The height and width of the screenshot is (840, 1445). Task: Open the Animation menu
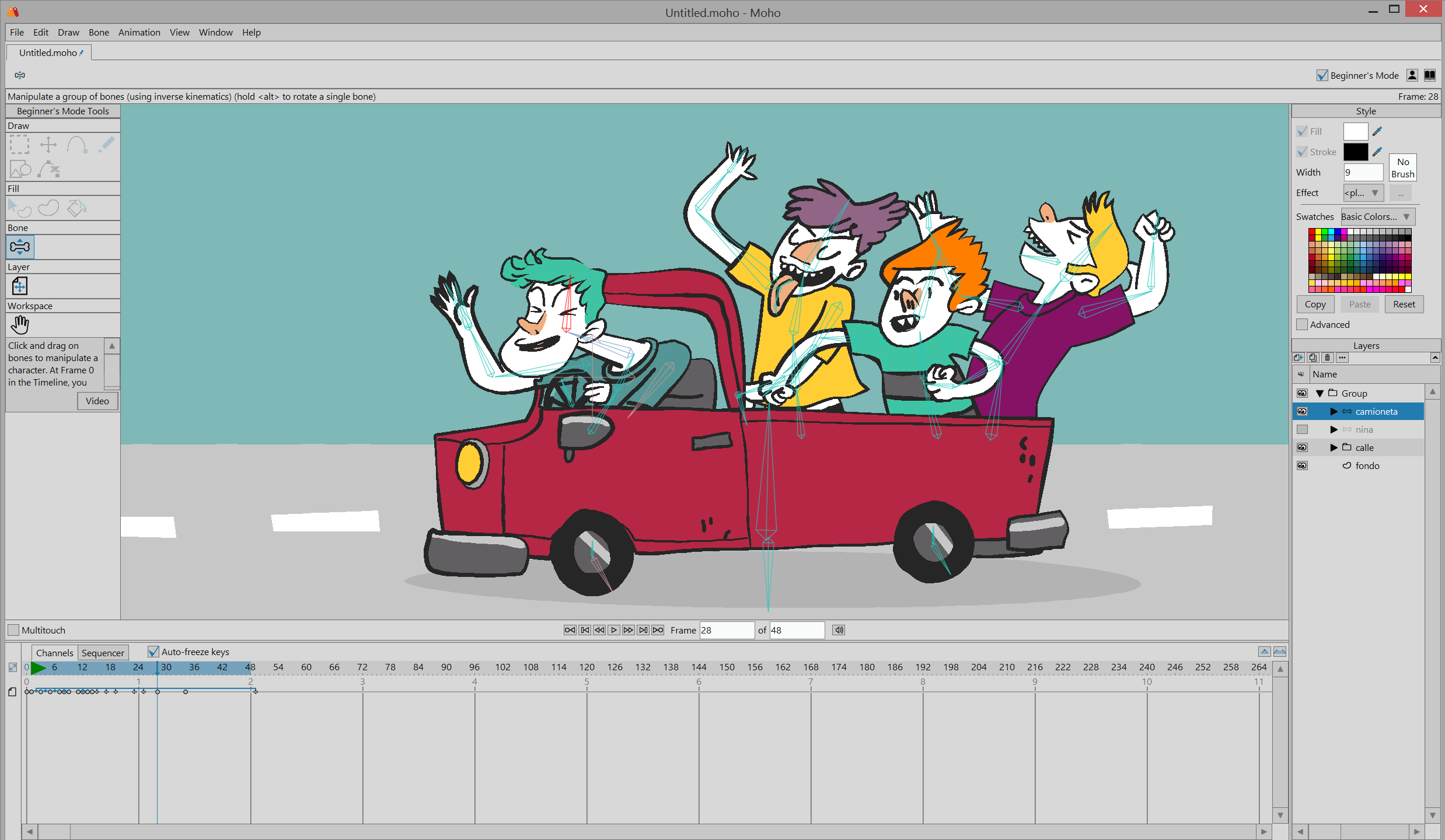(x=140, y=32)
